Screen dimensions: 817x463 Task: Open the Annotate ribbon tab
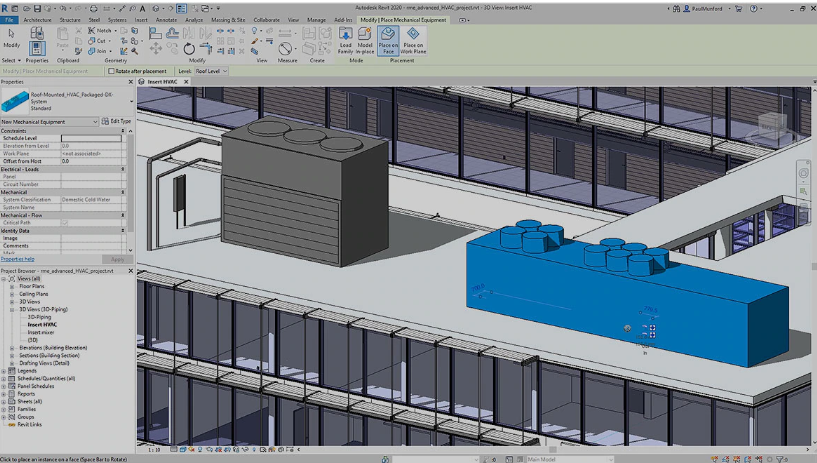pyautogui.click(x=165, y=19)
